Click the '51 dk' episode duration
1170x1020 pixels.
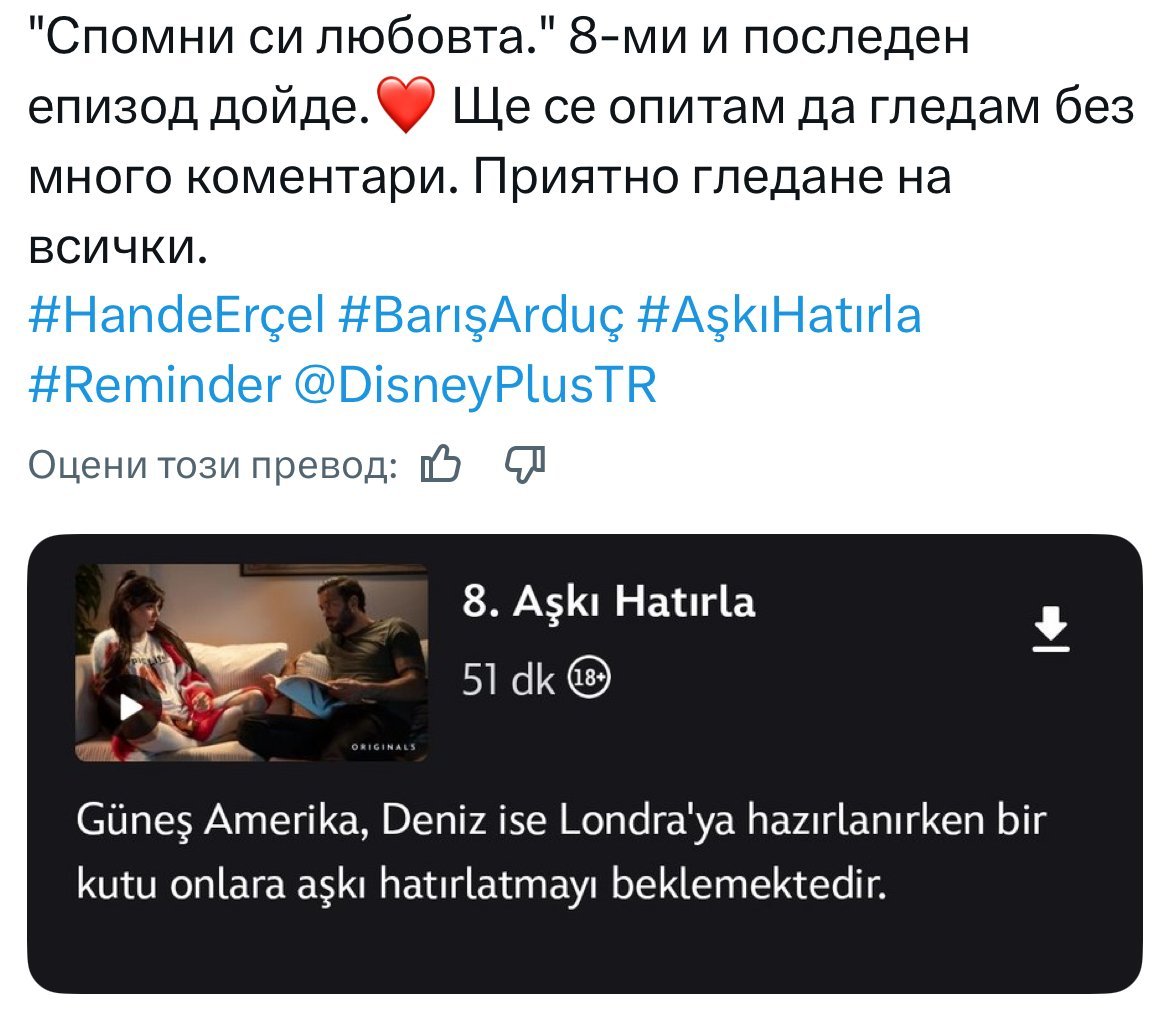508,680
